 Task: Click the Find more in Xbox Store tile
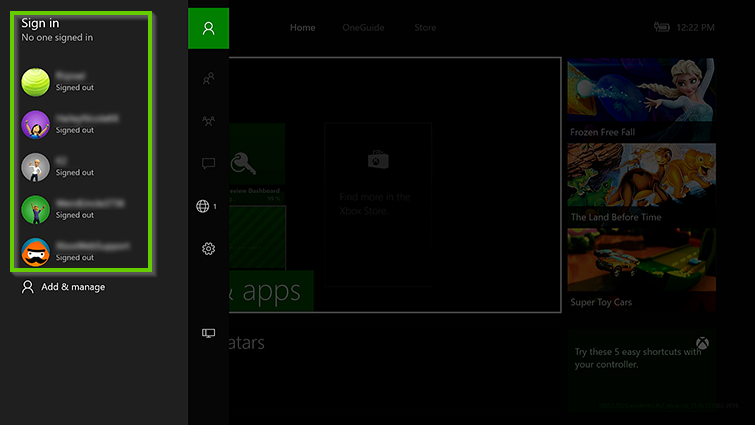pos(378,205)
